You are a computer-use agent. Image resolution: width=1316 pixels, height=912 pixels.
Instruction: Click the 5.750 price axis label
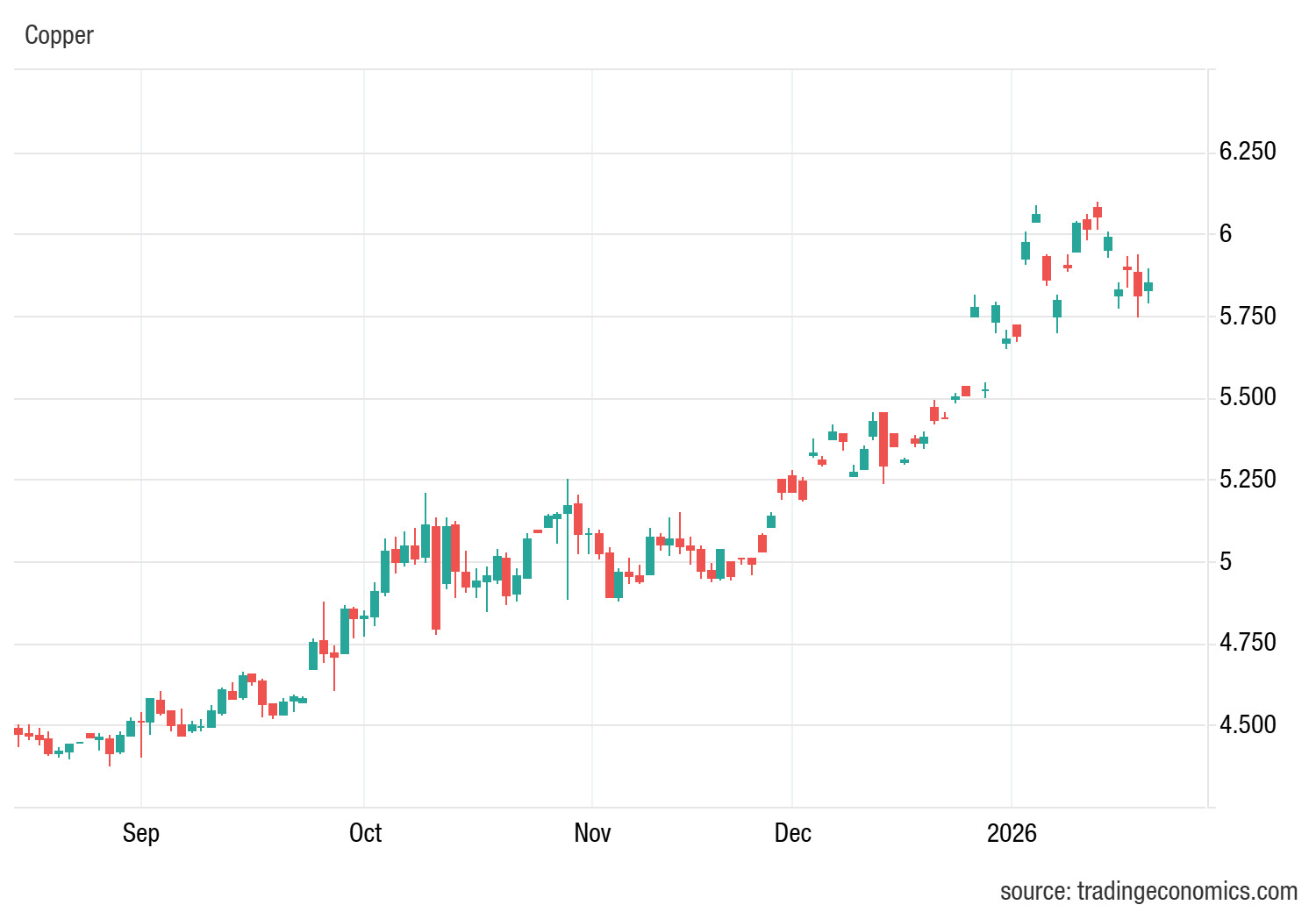(1248, 316)
